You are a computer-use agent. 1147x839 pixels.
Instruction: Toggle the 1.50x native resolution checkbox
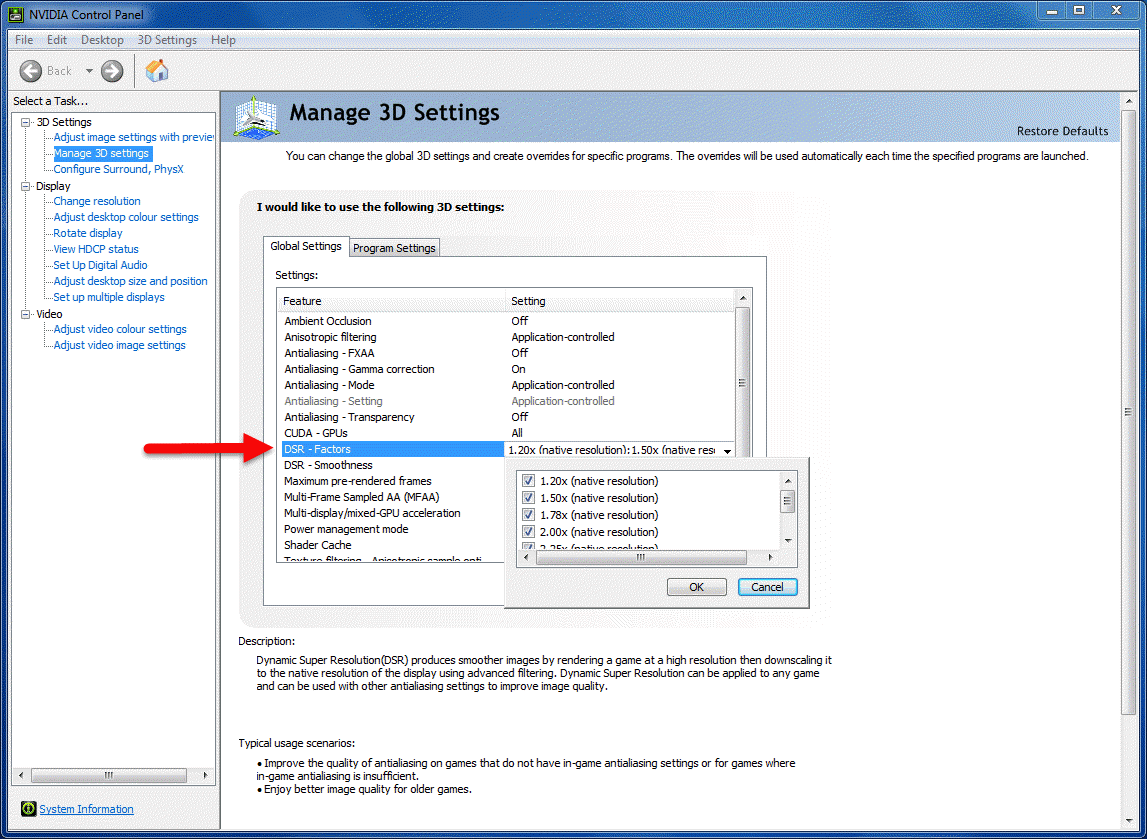click(x=528, y=497)
